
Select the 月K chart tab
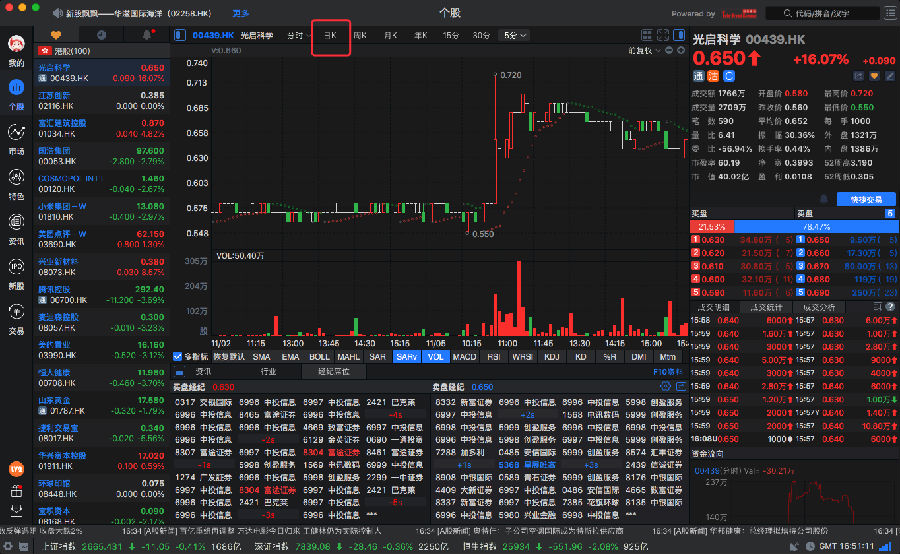(x=390, y=36)
